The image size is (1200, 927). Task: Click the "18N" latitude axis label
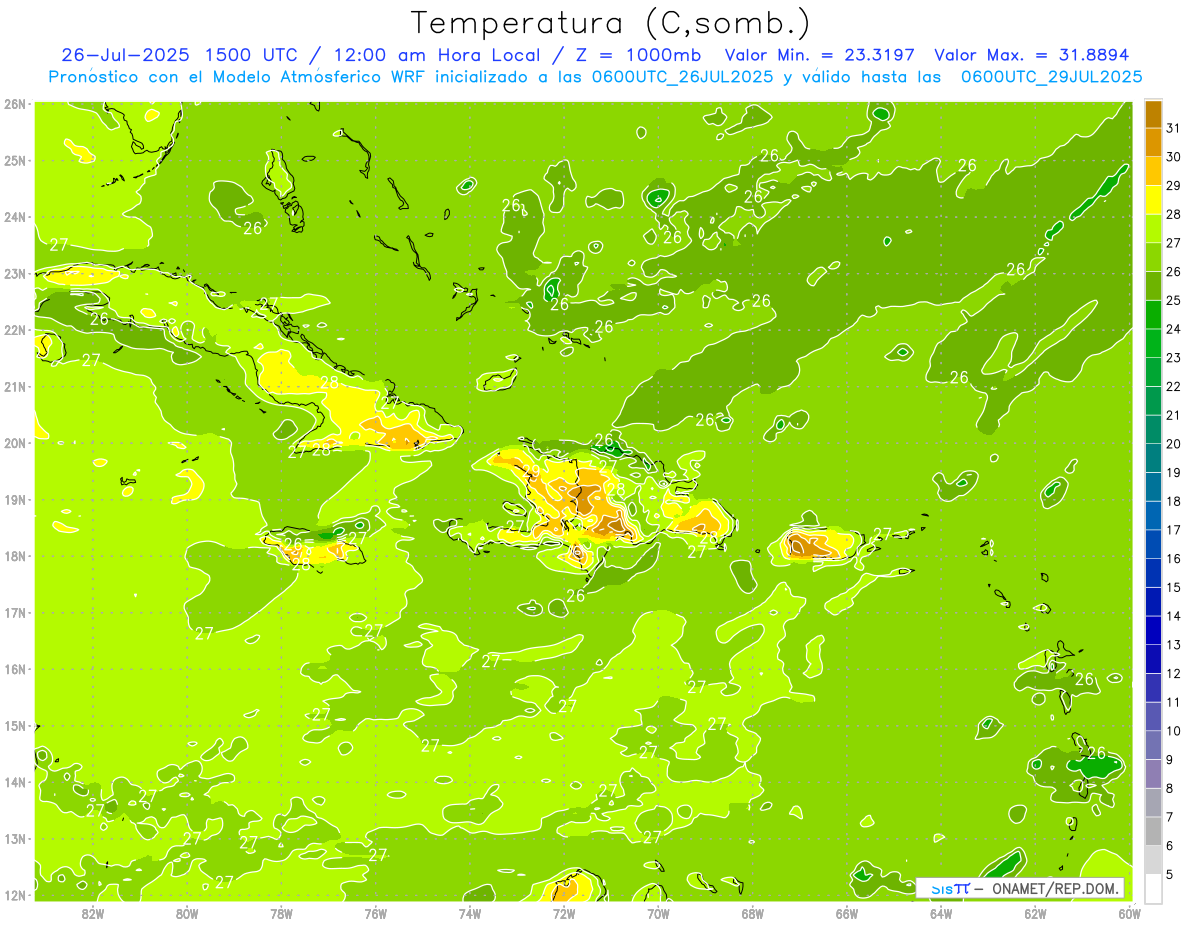15,556
